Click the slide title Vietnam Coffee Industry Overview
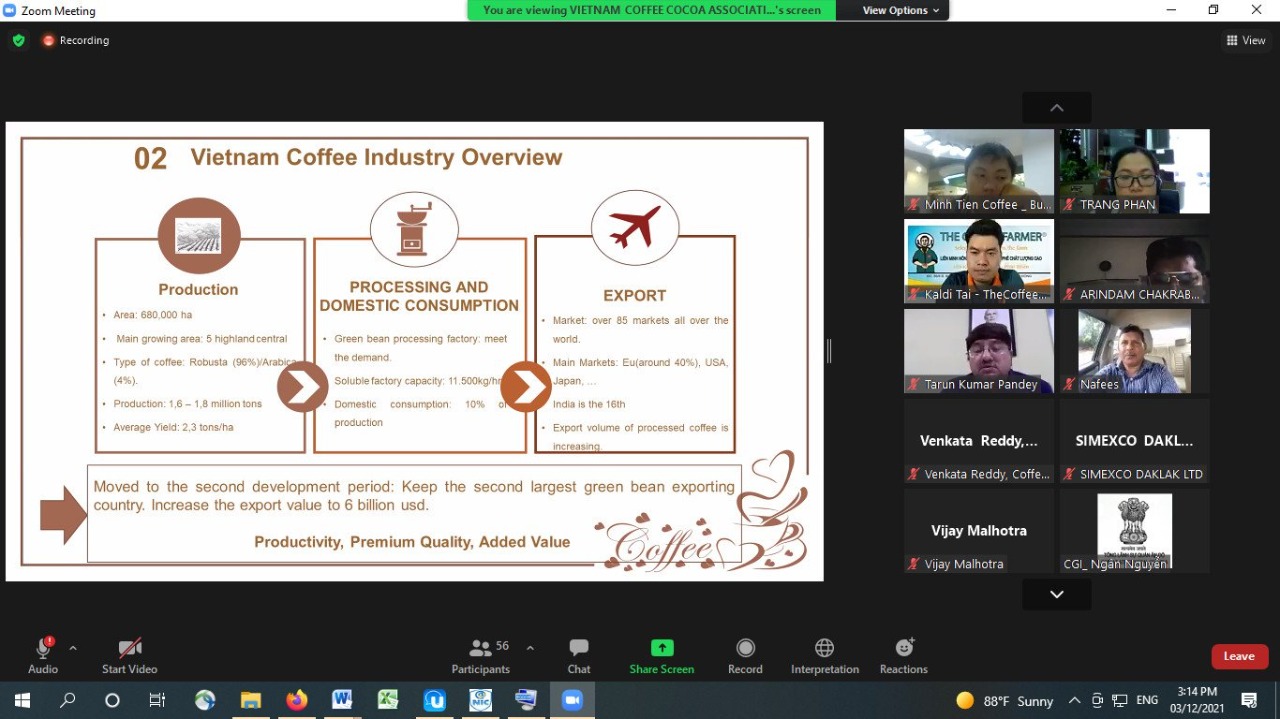Screen dimensions: 1280x719 pos(376,158)
